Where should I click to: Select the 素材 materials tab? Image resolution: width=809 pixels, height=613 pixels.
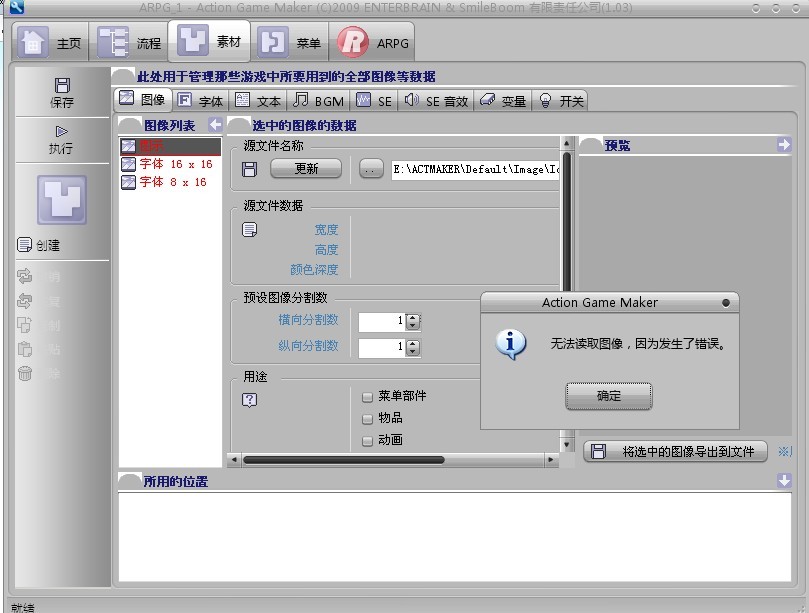(209, 41)
